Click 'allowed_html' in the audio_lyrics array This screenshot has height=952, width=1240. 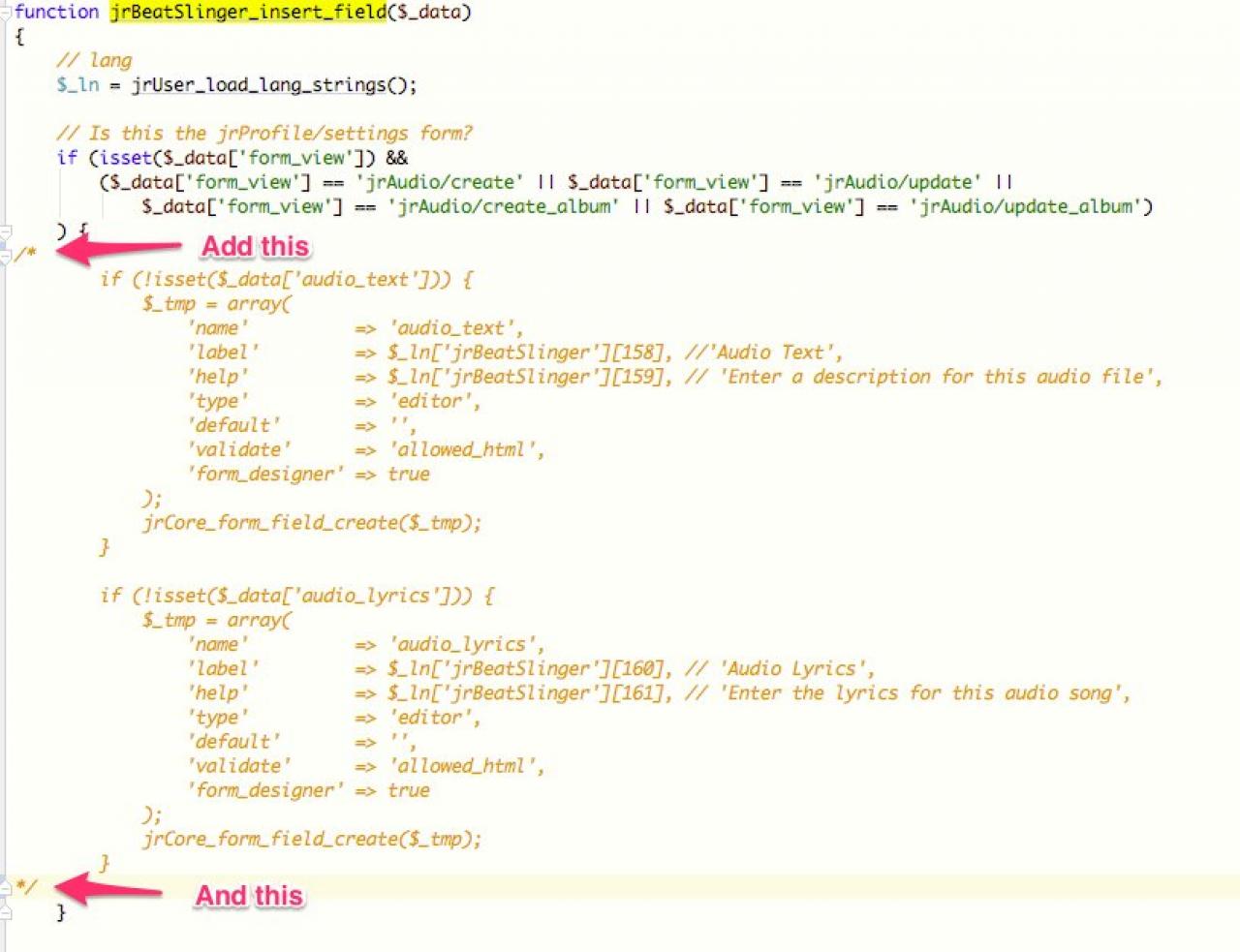[463, 766]
